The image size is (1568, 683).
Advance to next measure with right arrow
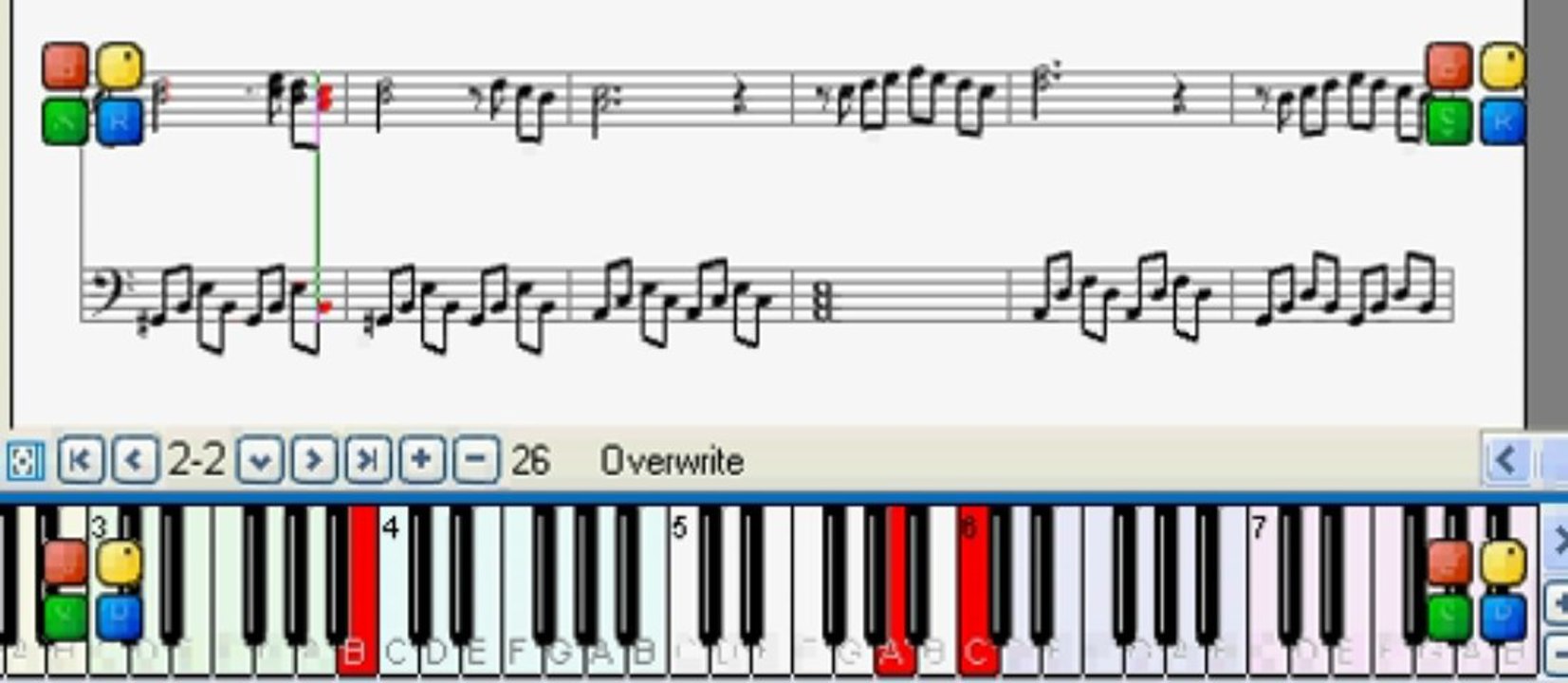point(314,460)
